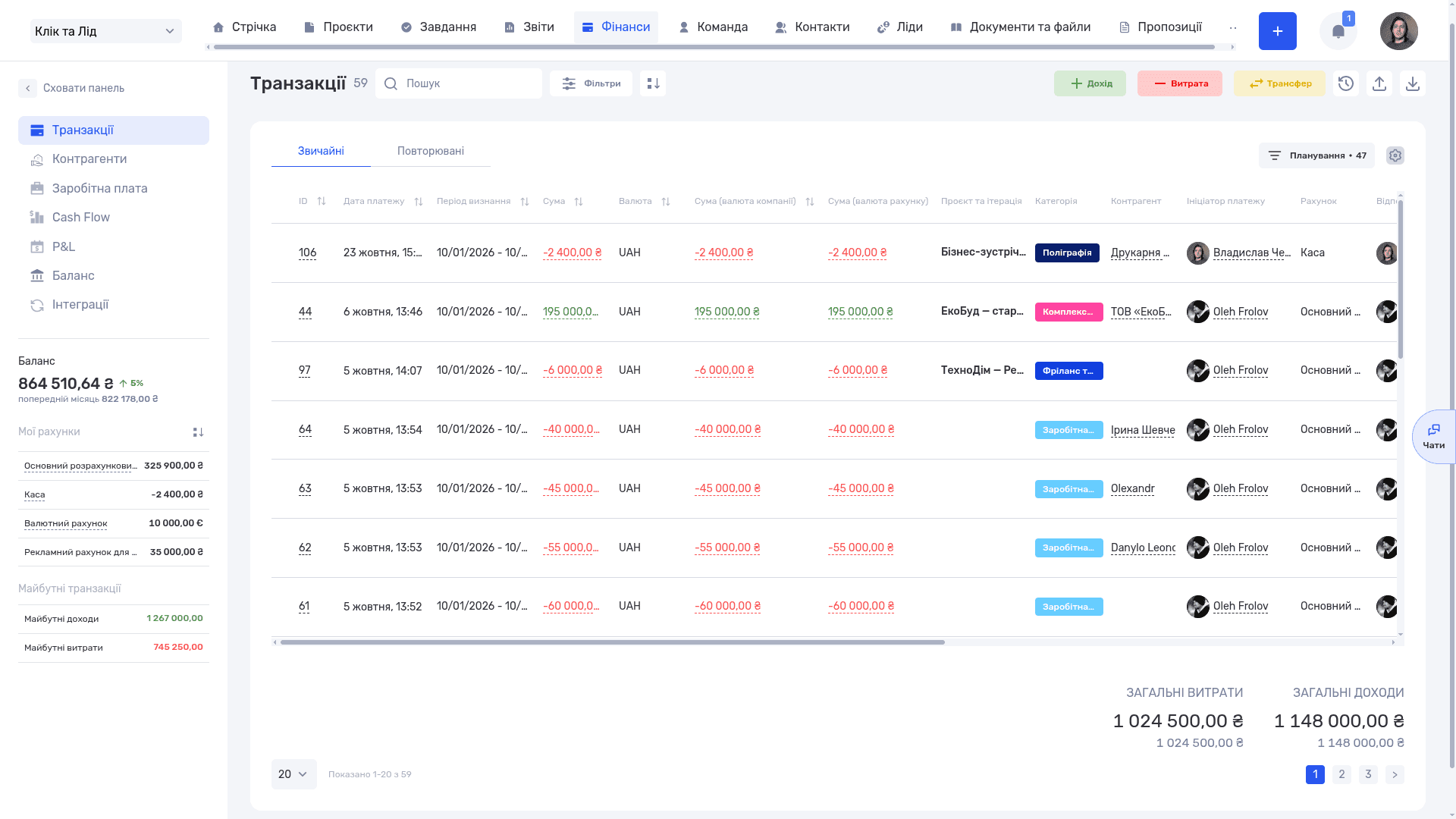Open the notifications bell icon

1338,31
